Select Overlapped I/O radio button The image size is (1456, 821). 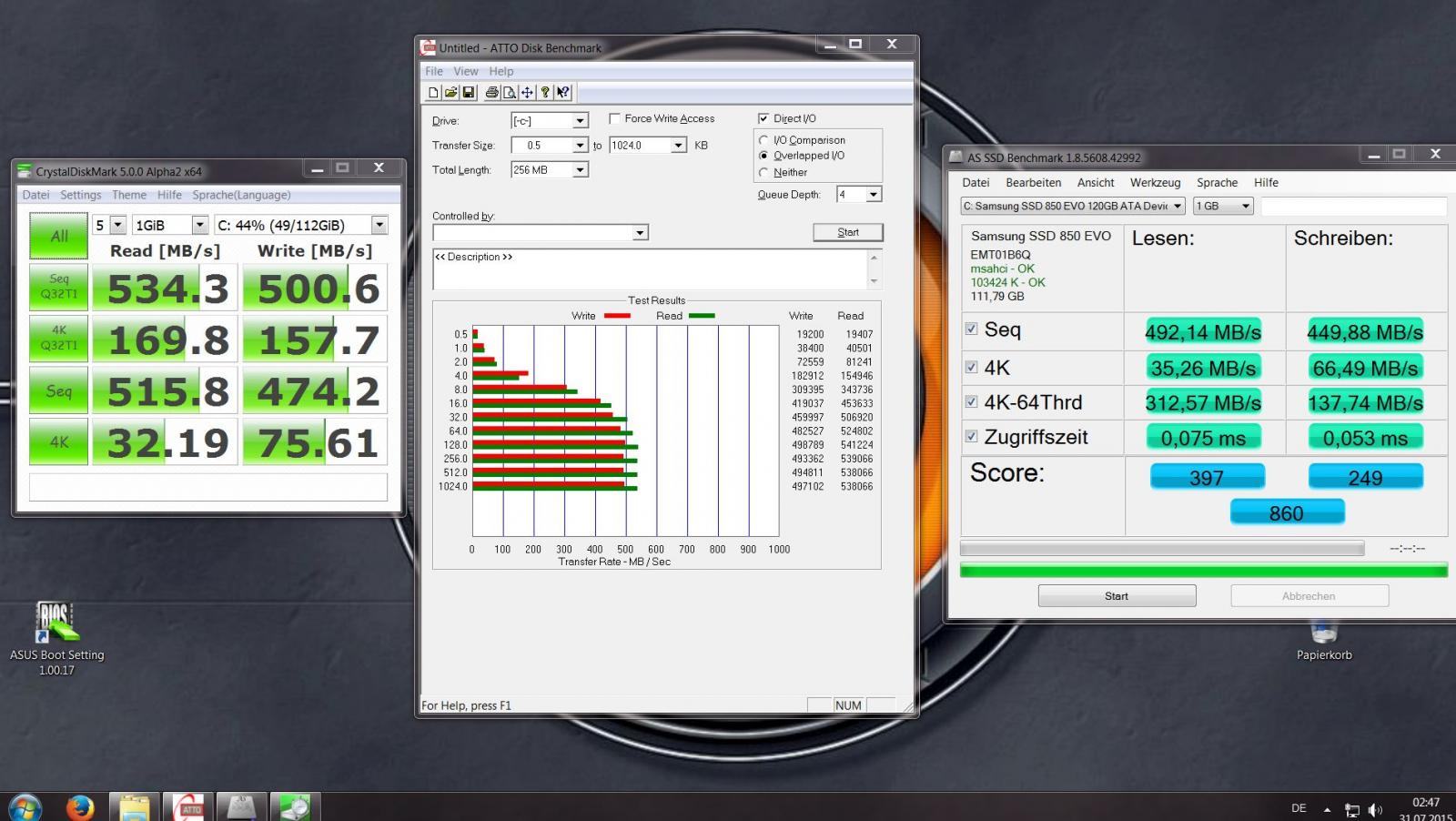[763, 156]
